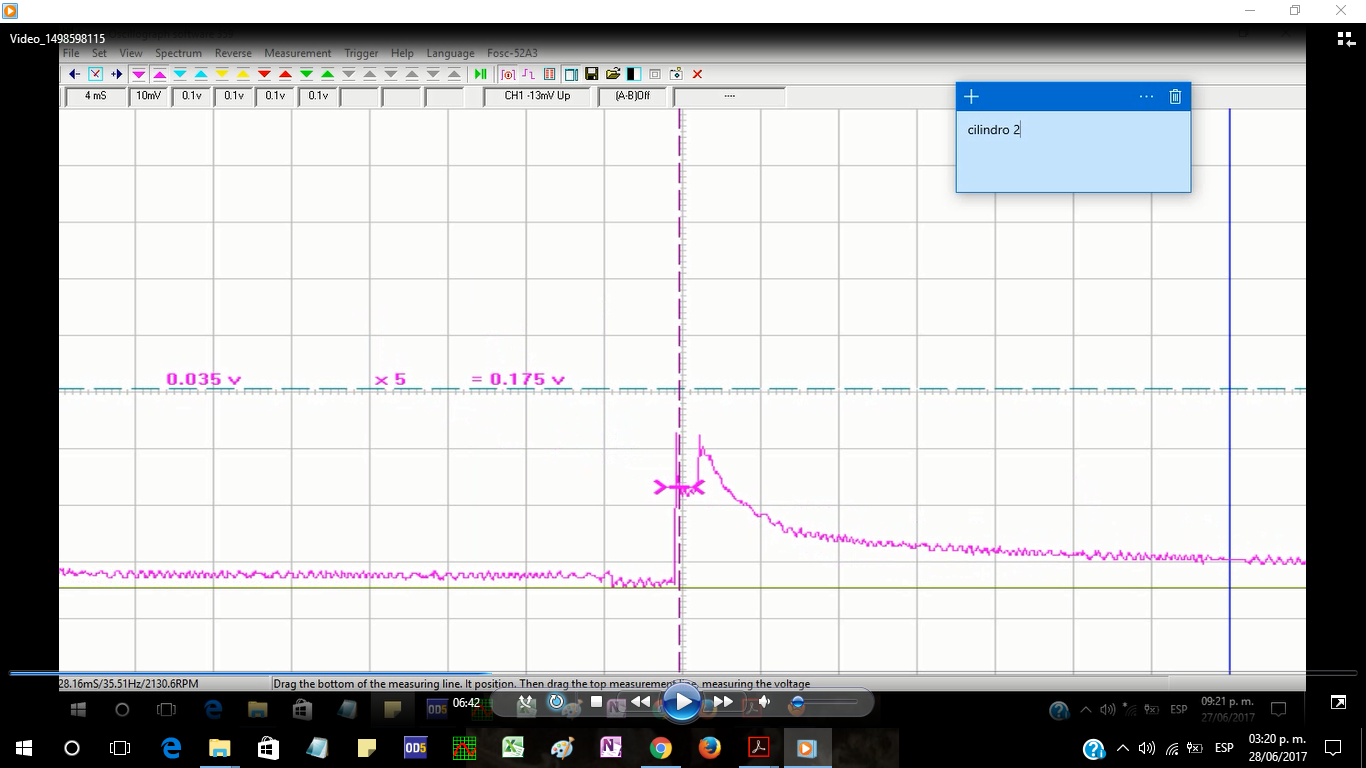Click the video seek progress bar
This screenshot has height=768, width=1366.
pos(683,673)
